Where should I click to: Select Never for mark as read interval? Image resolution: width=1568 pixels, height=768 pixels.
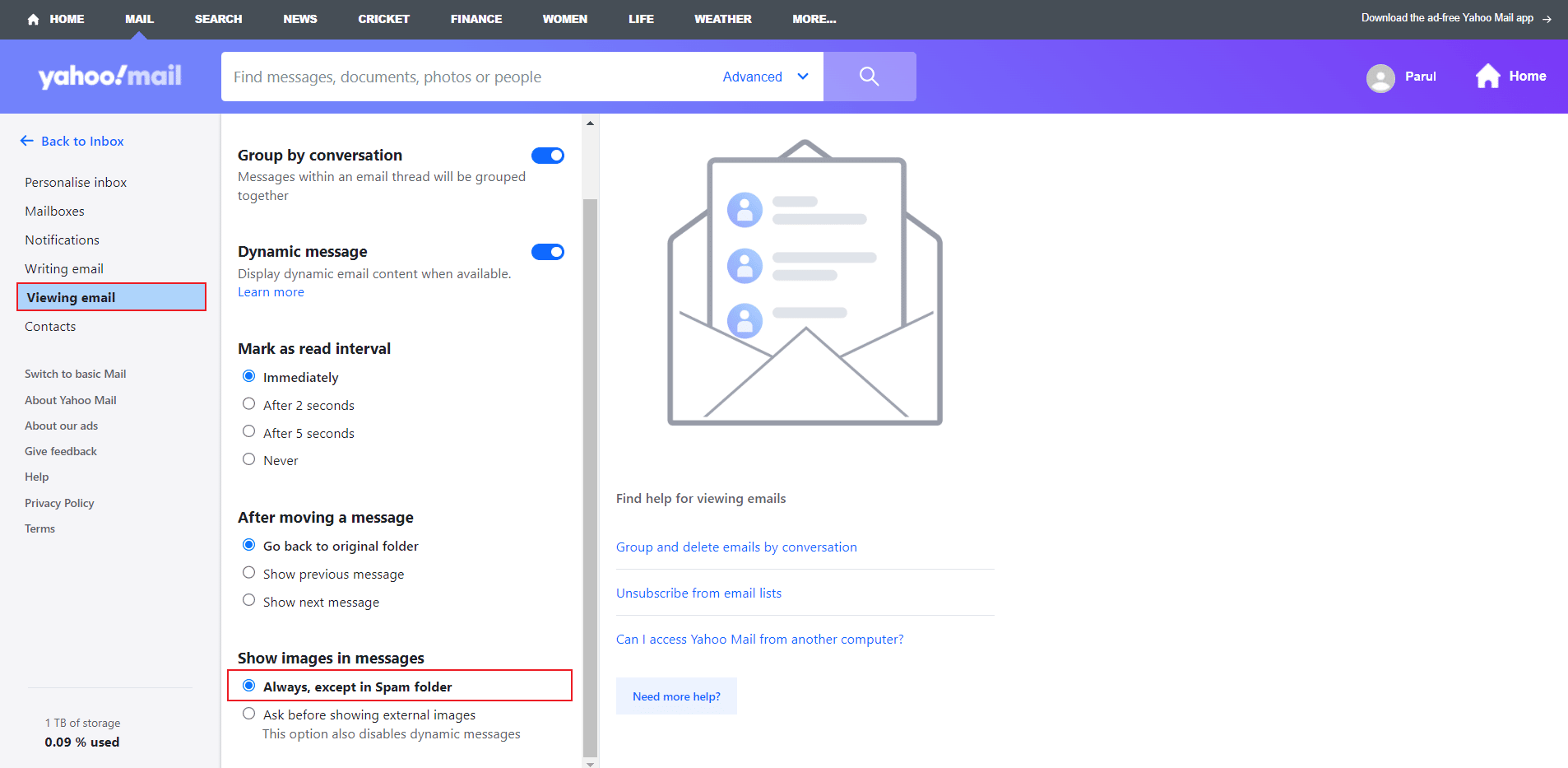pos(248,459)
